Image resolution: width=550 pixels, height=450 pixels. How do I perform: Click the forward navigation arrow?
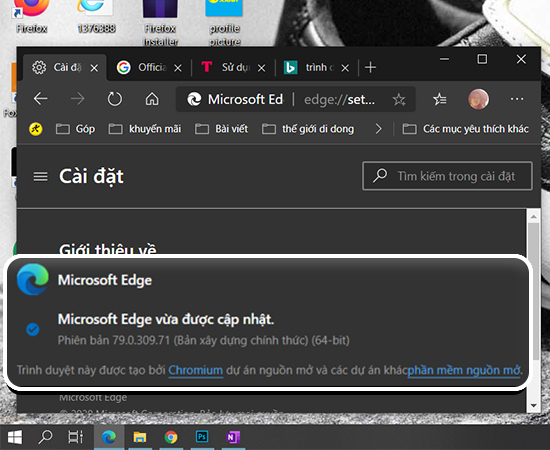(x=78, y=99)
